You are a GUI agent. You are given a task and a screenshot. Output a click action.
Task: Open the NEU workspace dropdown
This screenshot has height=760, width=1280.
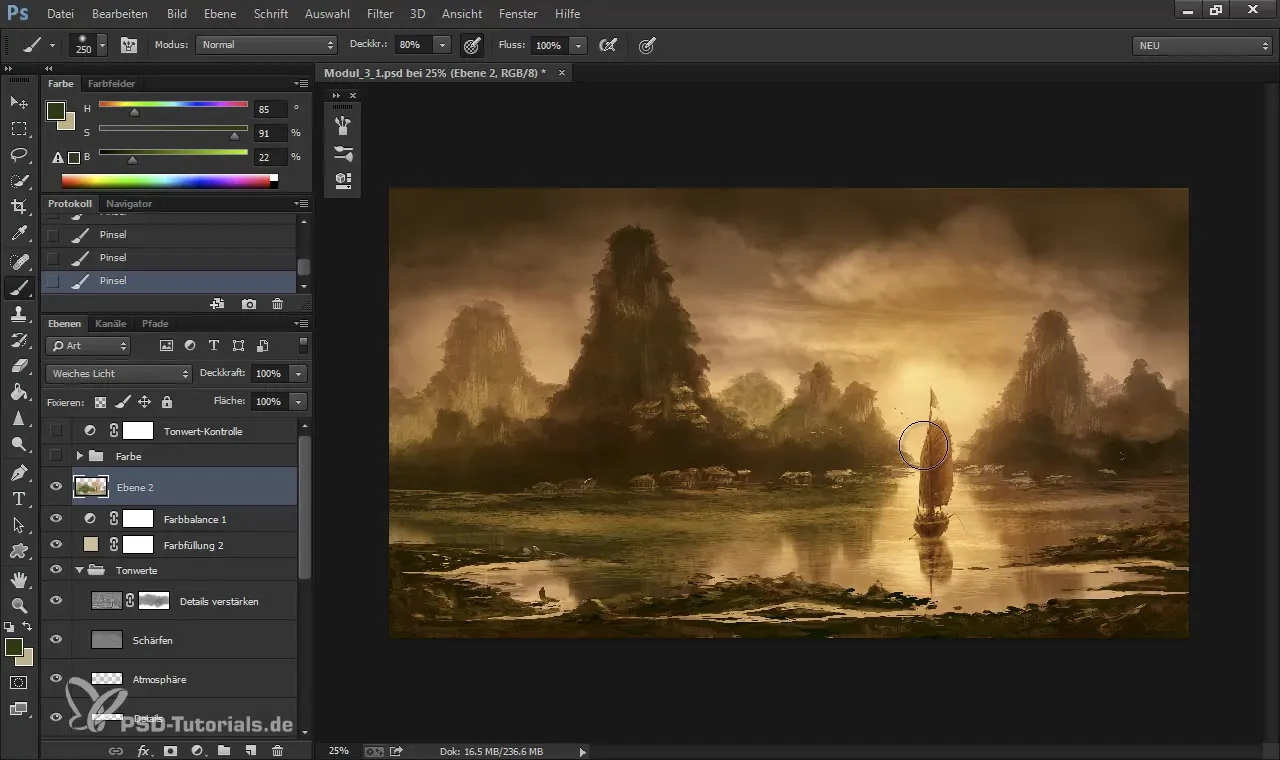click(x=1202, y=45)
